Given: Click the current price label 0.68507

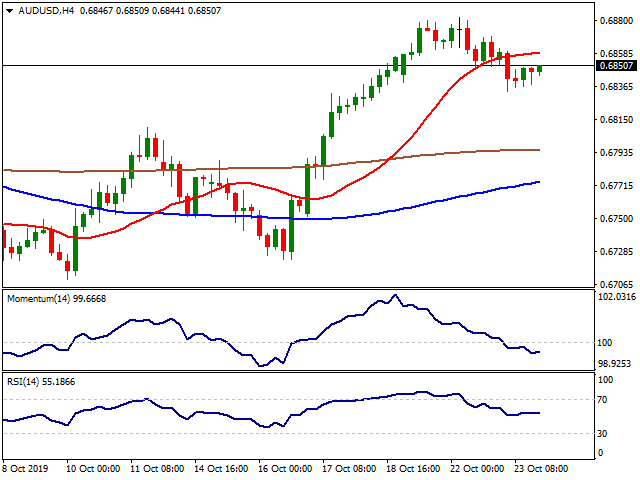Looking at the screenshot, I should pos(616,66).
